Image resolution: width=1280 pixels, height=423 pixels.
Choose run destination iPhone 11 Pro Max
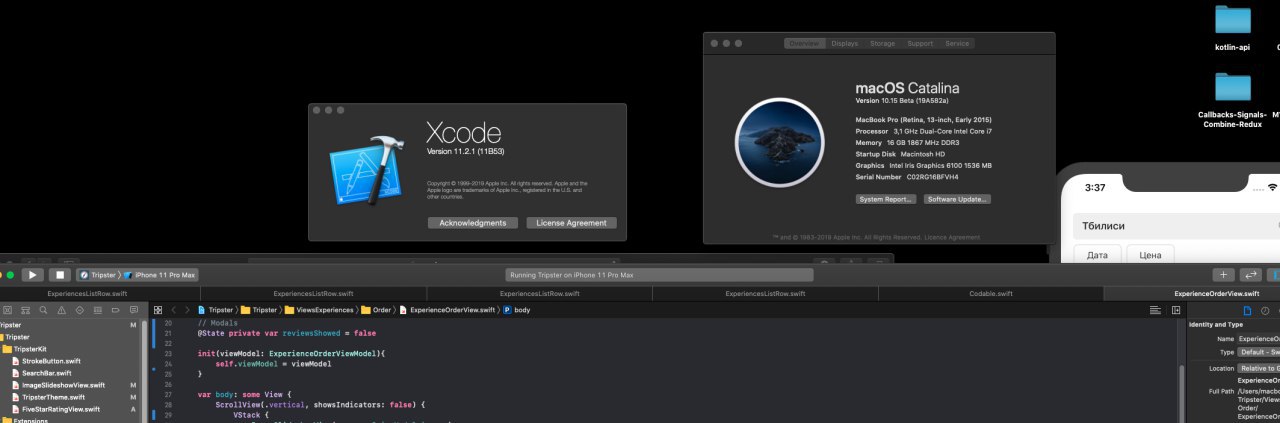point(160,274)
